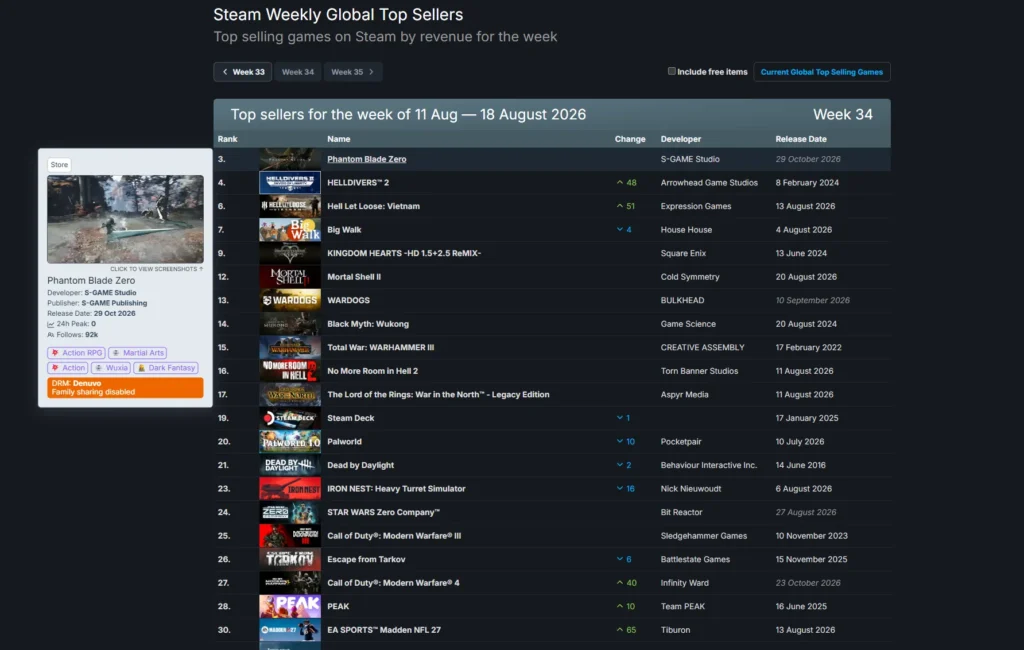Screen dimensions: 1024x650
Task: Click the Hell Let Loose: Vietnam thumbnail
Action: (290, 206)
